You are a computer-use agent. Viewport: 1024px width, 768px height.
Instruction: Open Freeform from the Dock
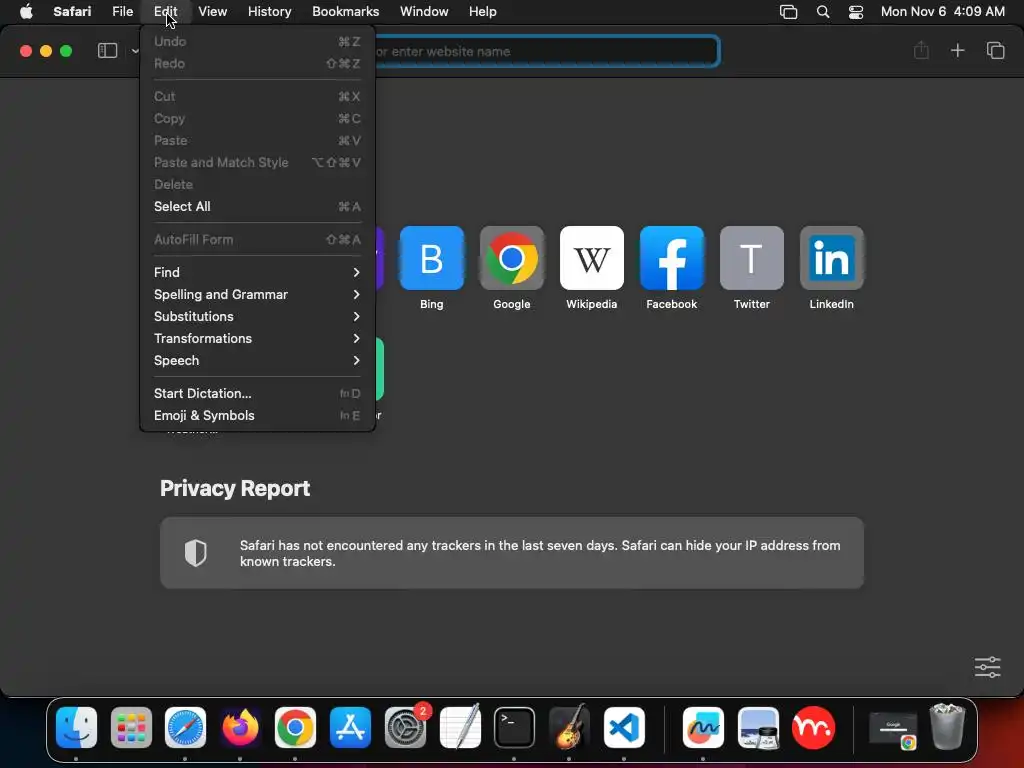703,727
